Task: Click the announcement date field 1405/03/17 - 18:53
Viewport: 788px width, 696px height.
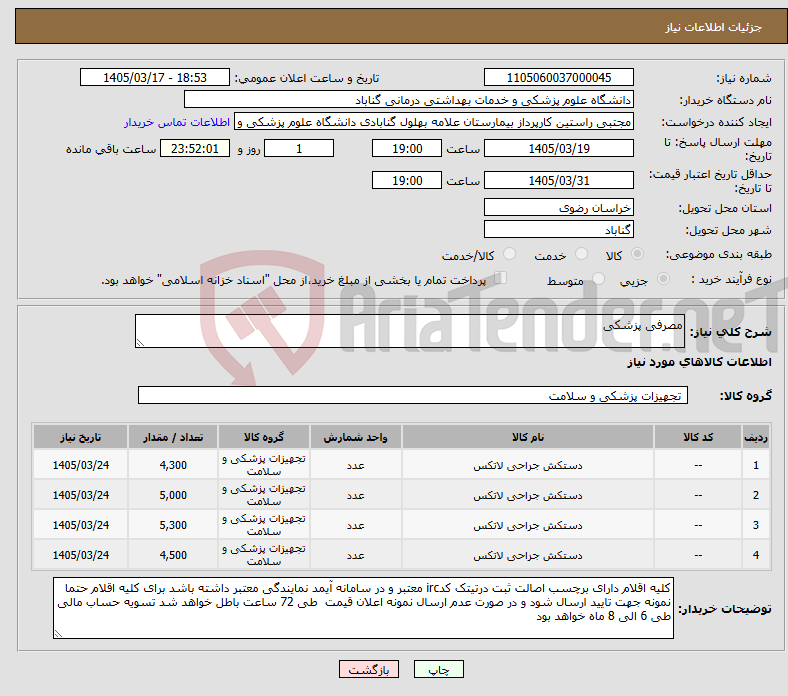Action: (155, 77)
